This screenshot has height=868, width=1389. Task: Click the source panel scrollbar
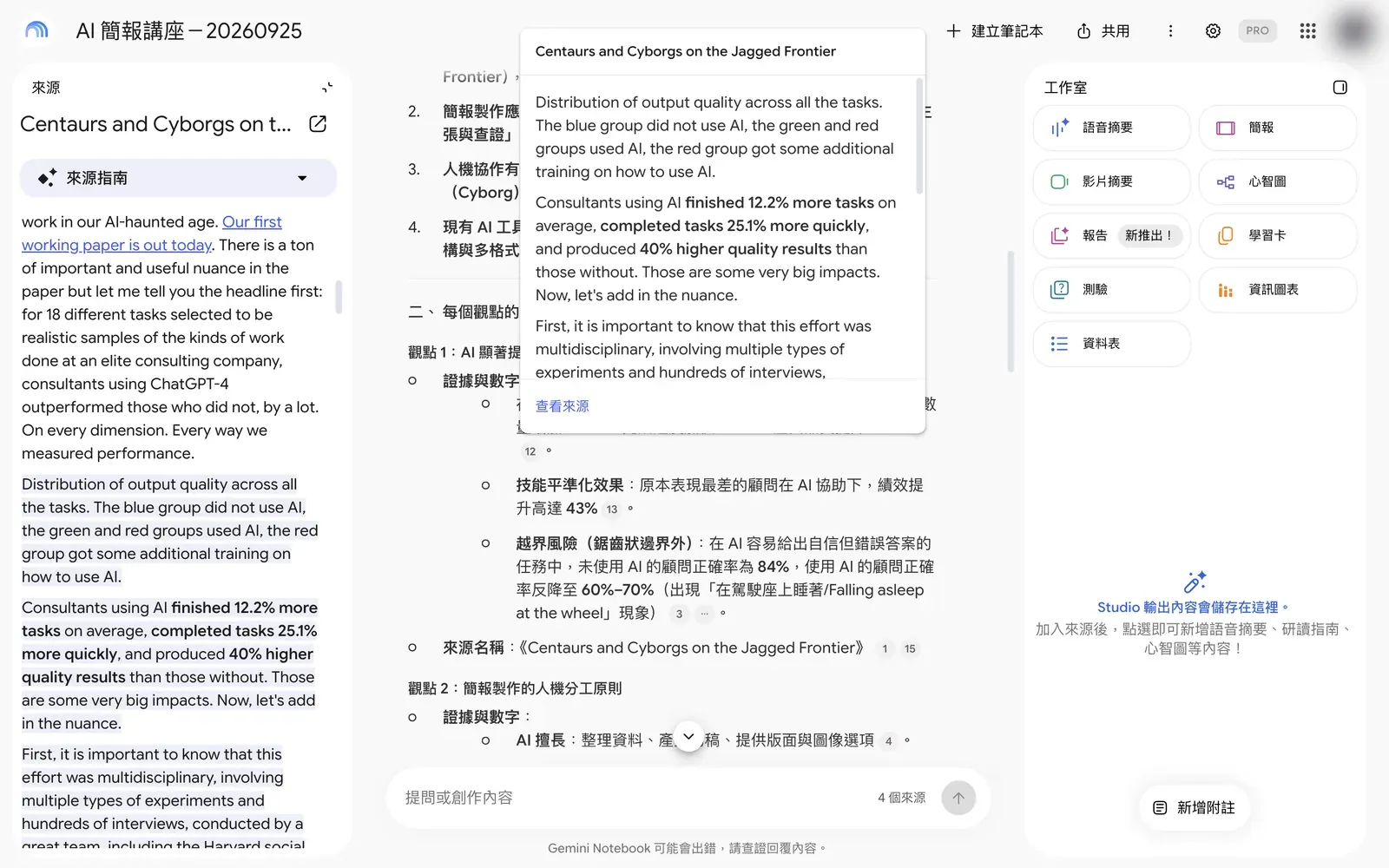click(x=339, y=297)
